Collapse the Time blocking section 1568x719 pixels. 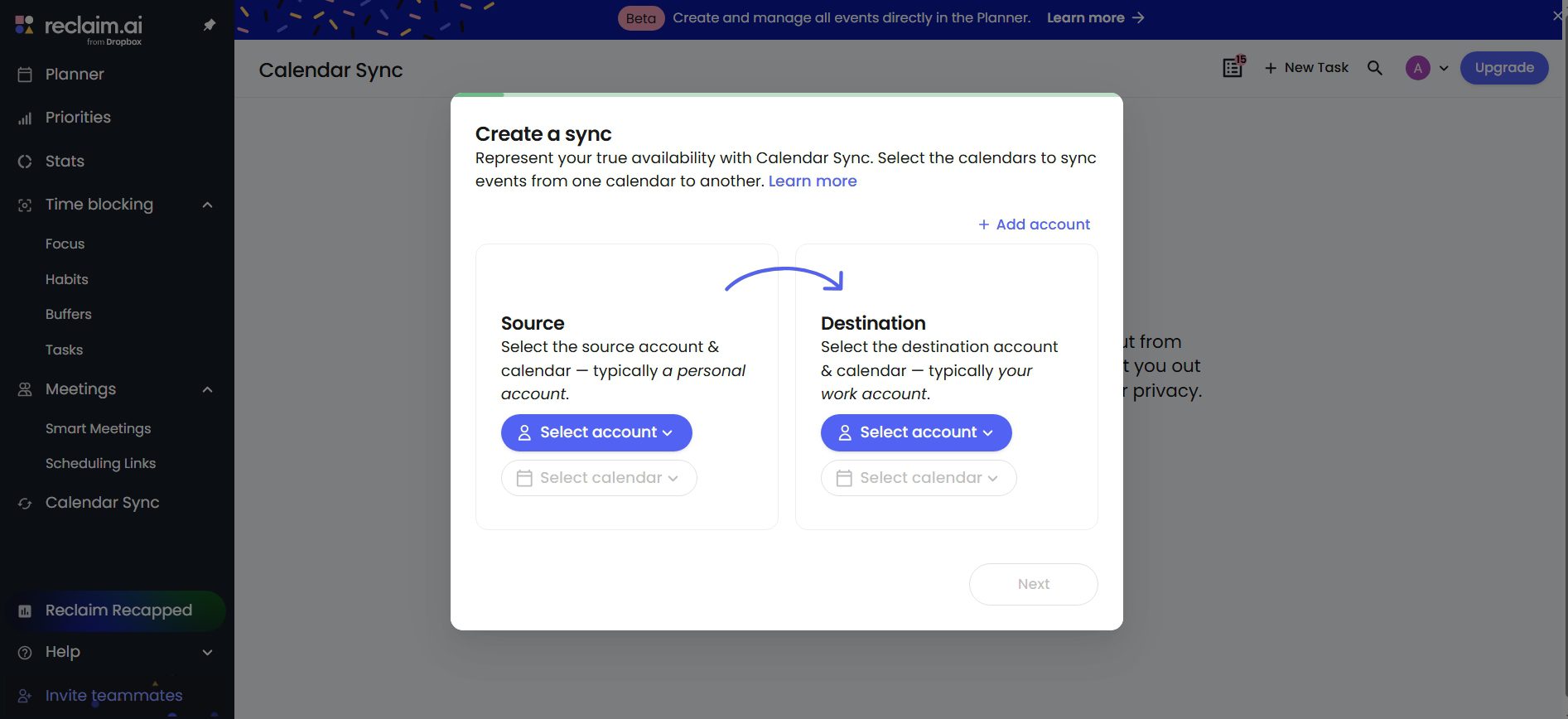point(207,204)
